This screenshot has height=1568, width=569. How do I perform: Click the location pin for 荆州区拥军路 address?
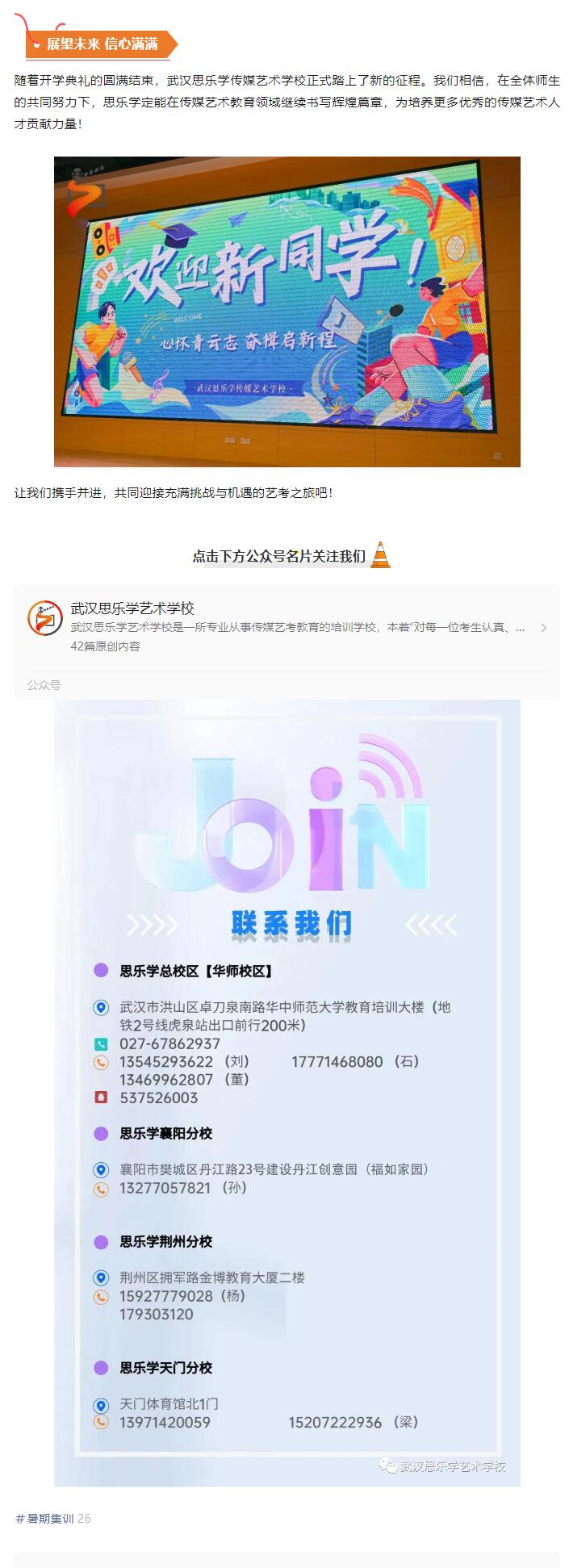coord(101,1277)
